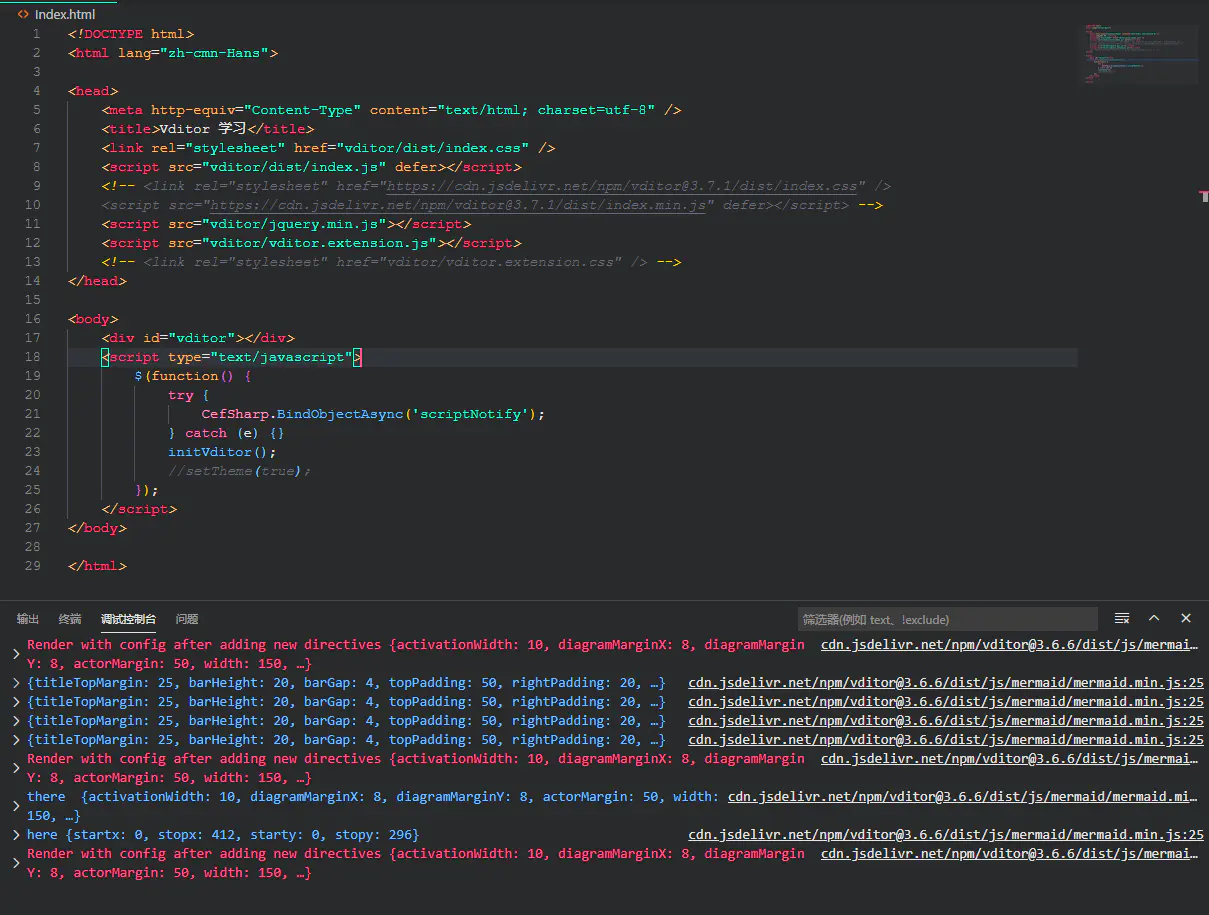Expand the "here {startx: 0" log object
Image resolution: width=1209 pixels, height=915 pixels.
point(15,835)
